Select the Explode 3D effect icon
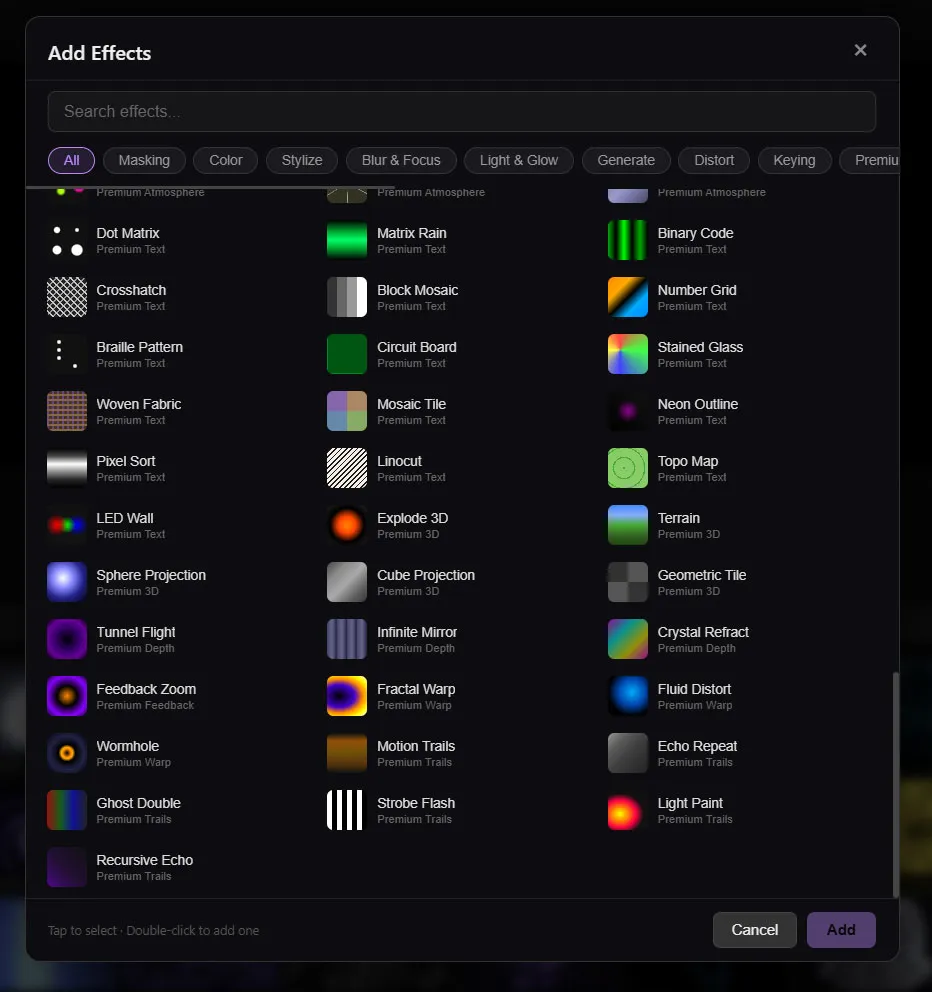This screenshot has height=992, width=932. 347,525
